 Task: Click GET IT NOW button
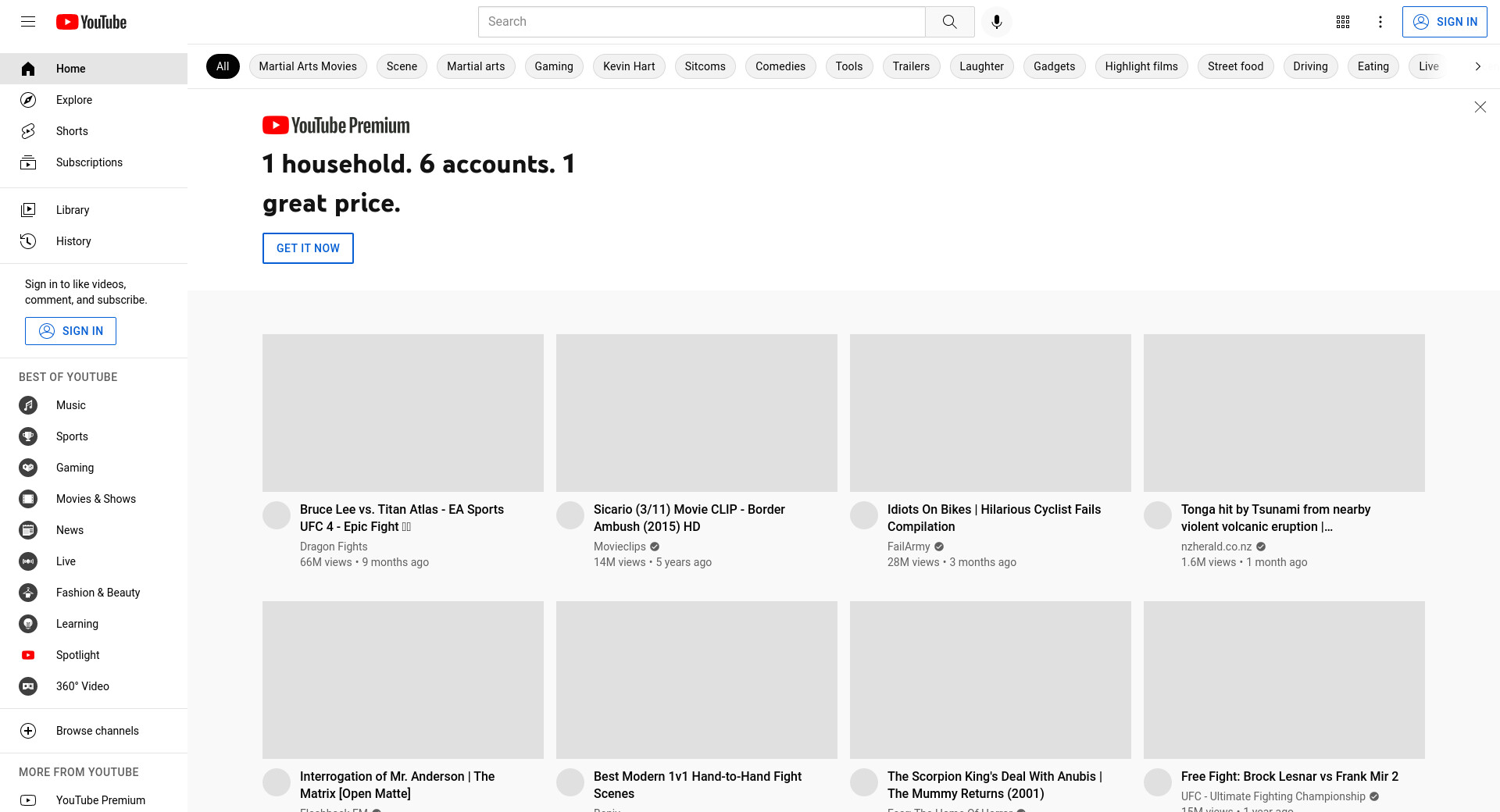308,248
